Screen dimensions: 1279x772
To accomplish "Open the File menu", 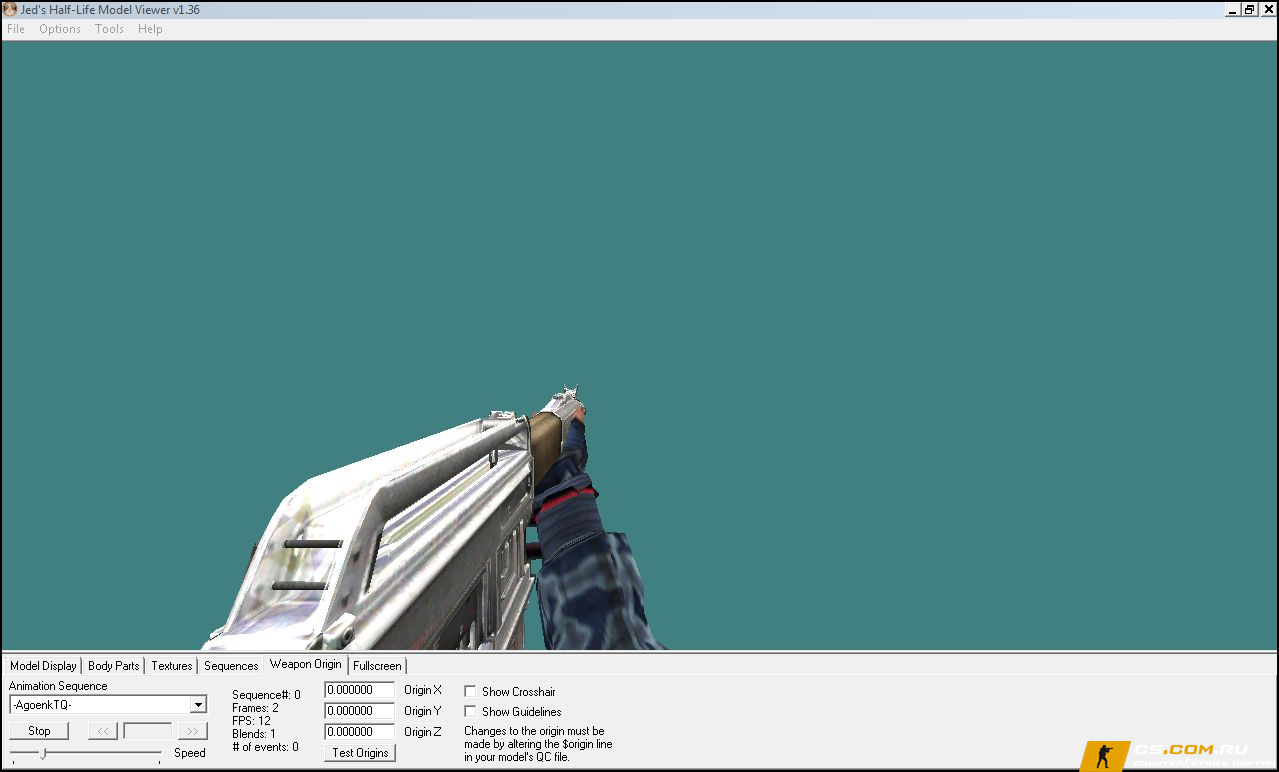I will (16, 29).
